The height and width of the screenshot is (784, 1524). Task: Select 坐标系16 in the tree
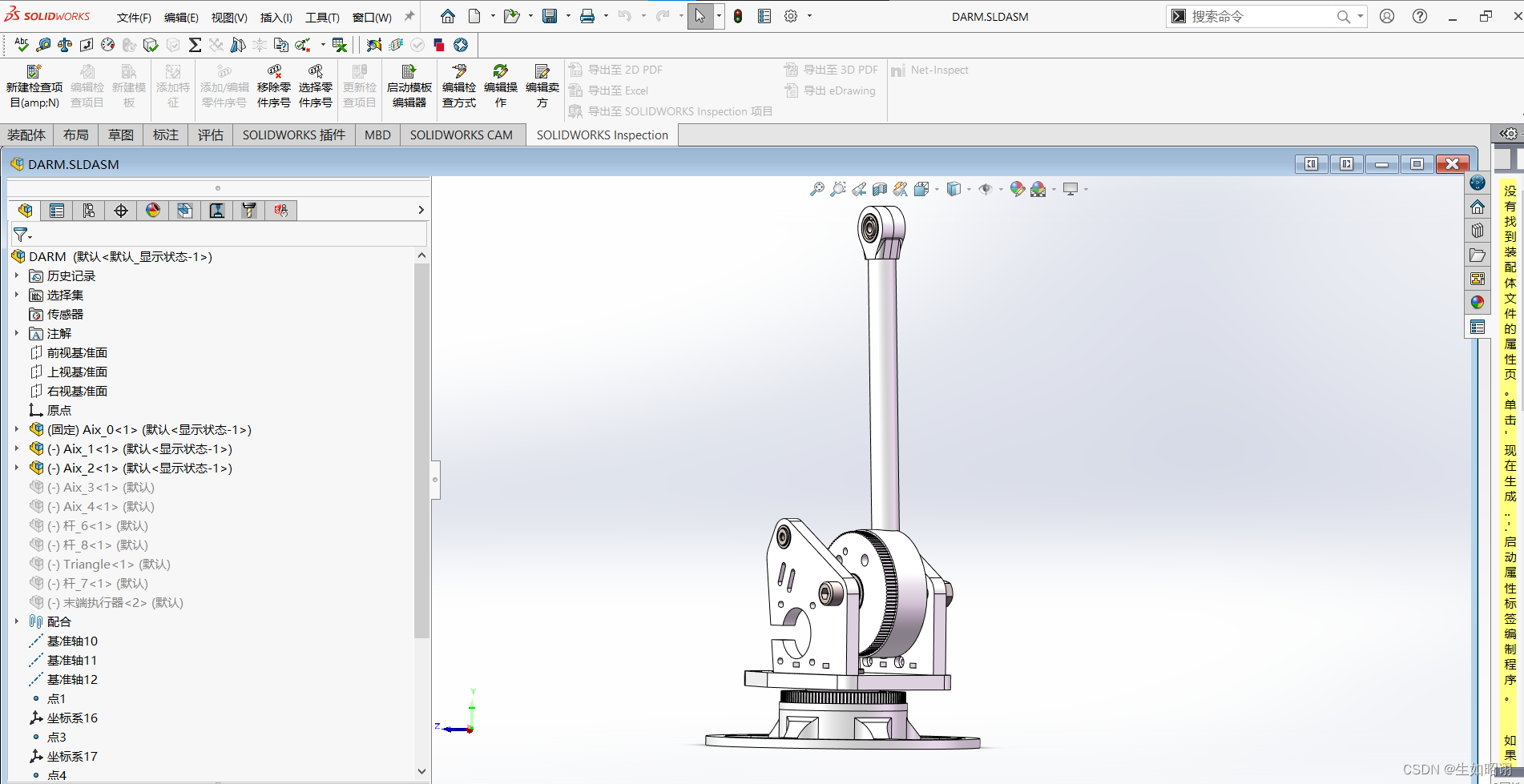[72, 718]
